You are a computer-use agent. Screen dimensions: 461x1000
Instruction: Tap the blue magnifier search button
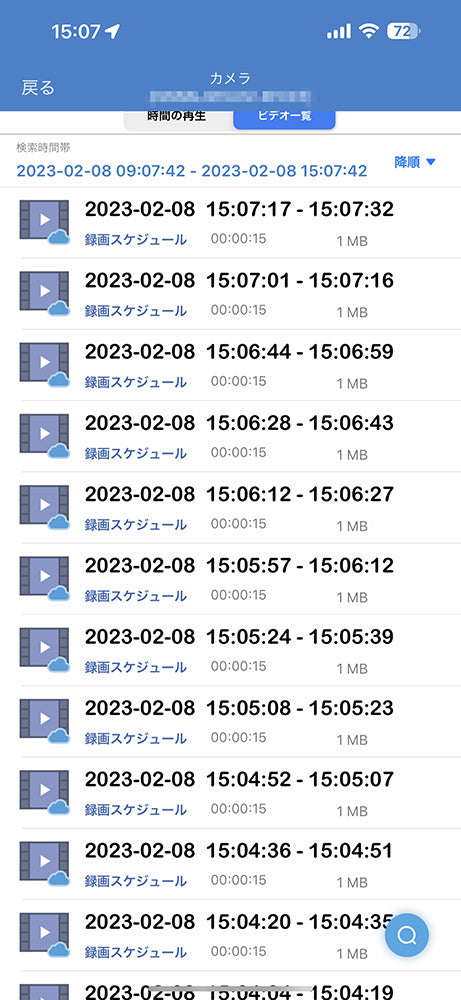coord(407,935)
